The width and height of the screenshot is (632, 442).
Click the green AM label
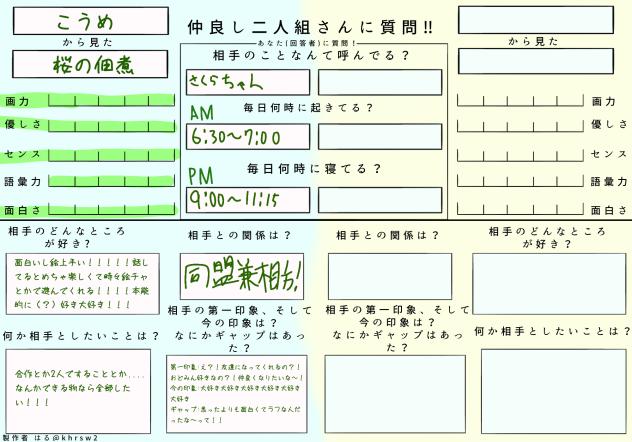(202, 113)
